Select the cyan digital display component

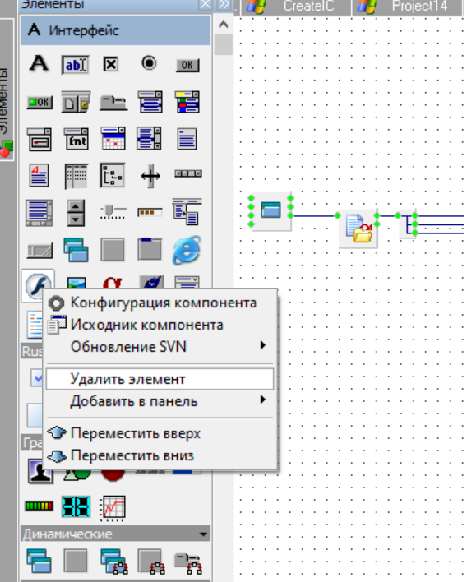pyautogui.click(x=76, y=506)
